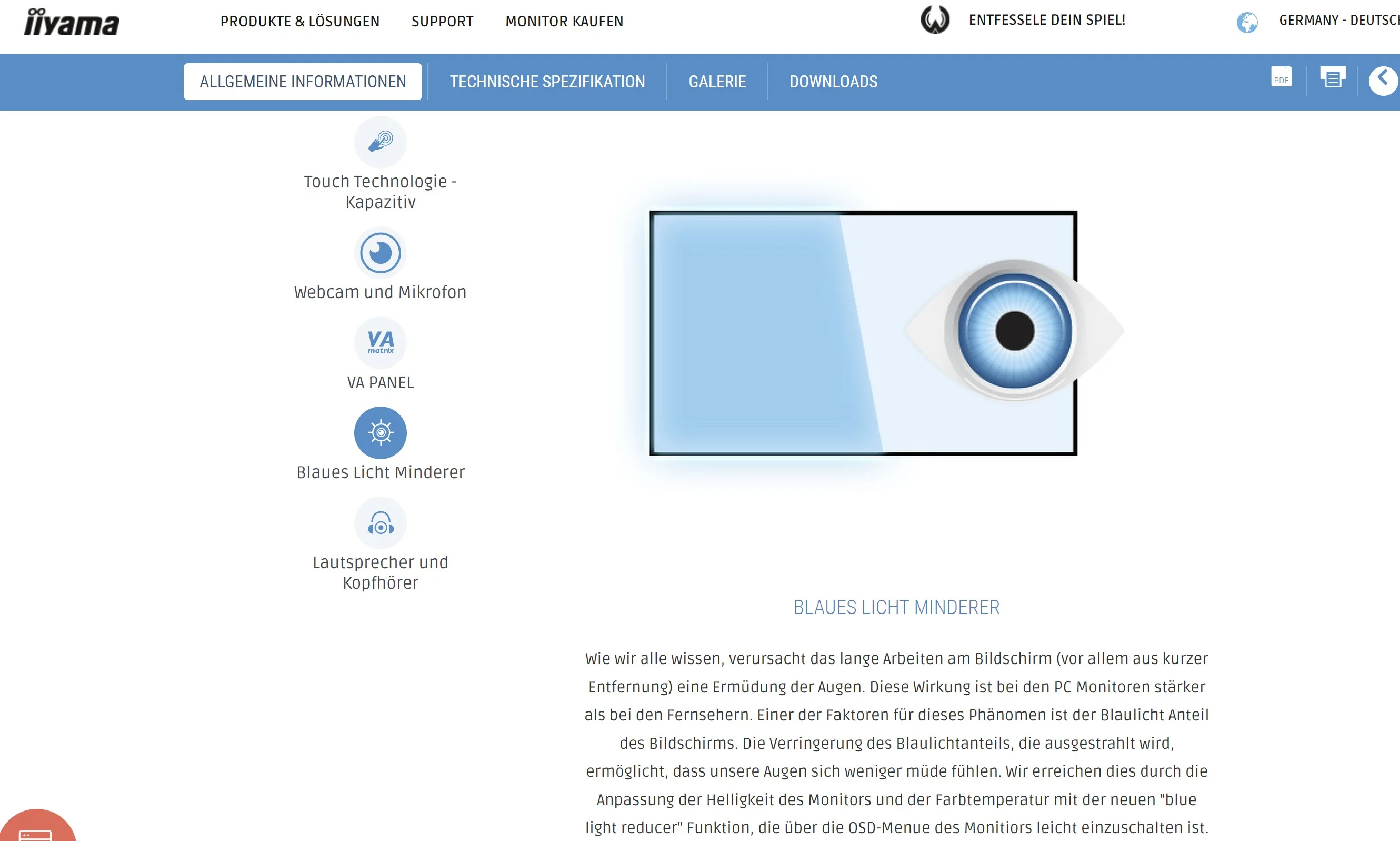Open the Germany - Deutsch language selector
The width and height of the screenshot is (1400, 841).
[1339, 21]
